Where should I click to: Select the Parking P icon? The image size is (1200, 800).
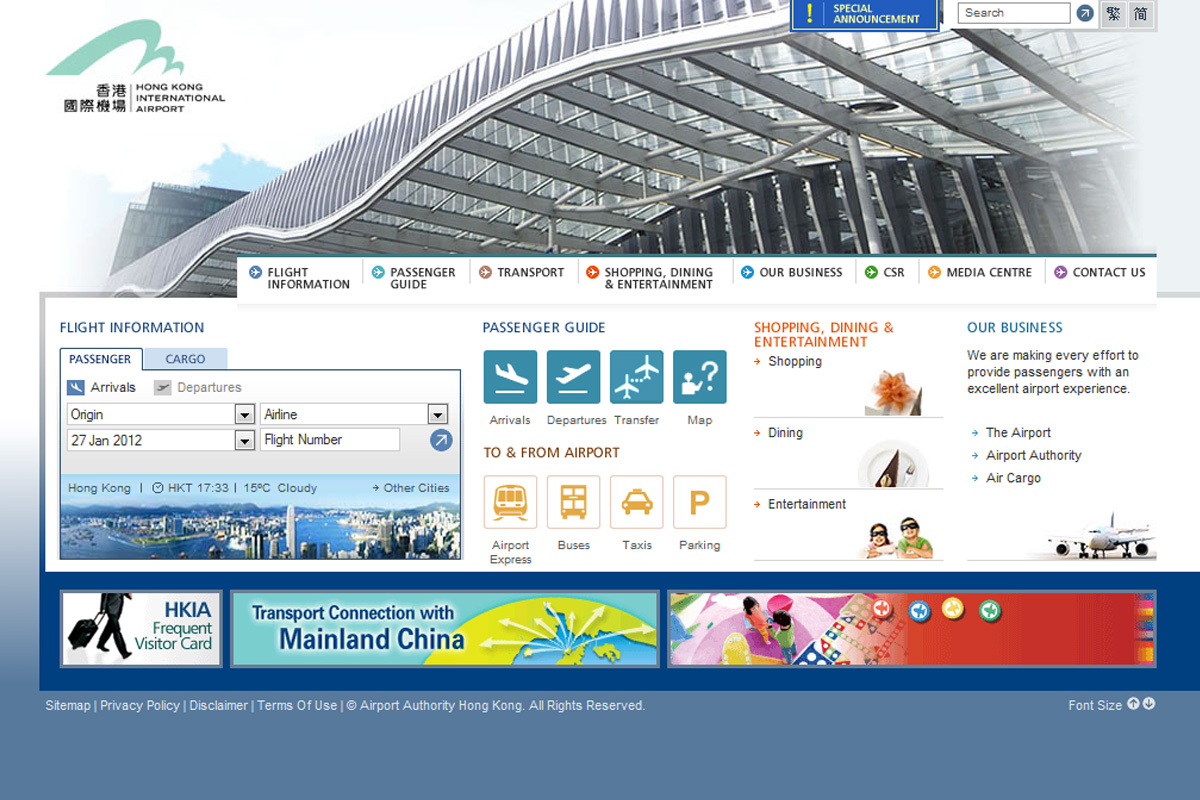click(x=699, y=502)
